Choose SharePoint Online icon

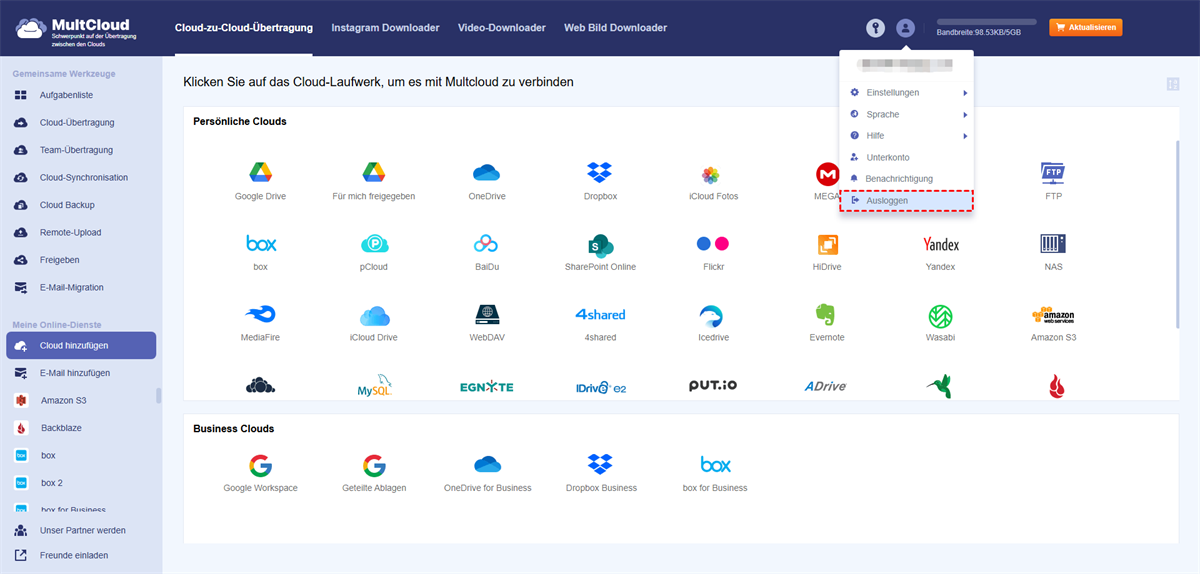point(600,245)
